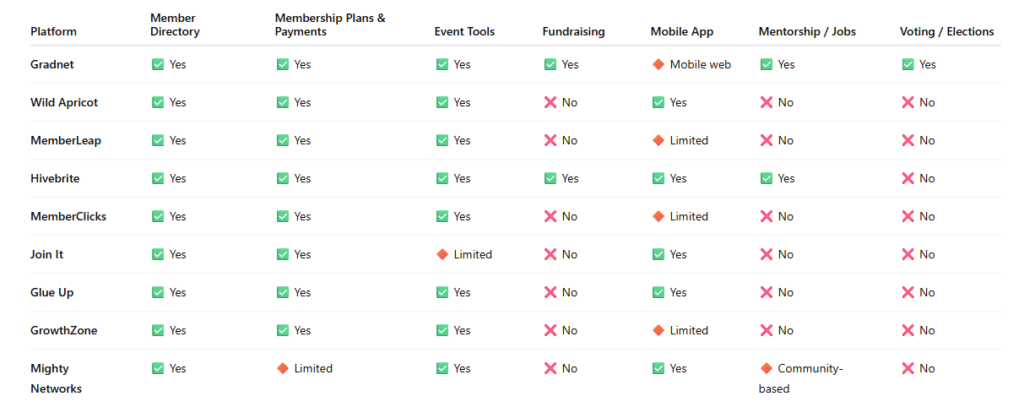Click green check for Glue Up Mobile App
This screenshot has height=418, width=1024.
[658, 292]
